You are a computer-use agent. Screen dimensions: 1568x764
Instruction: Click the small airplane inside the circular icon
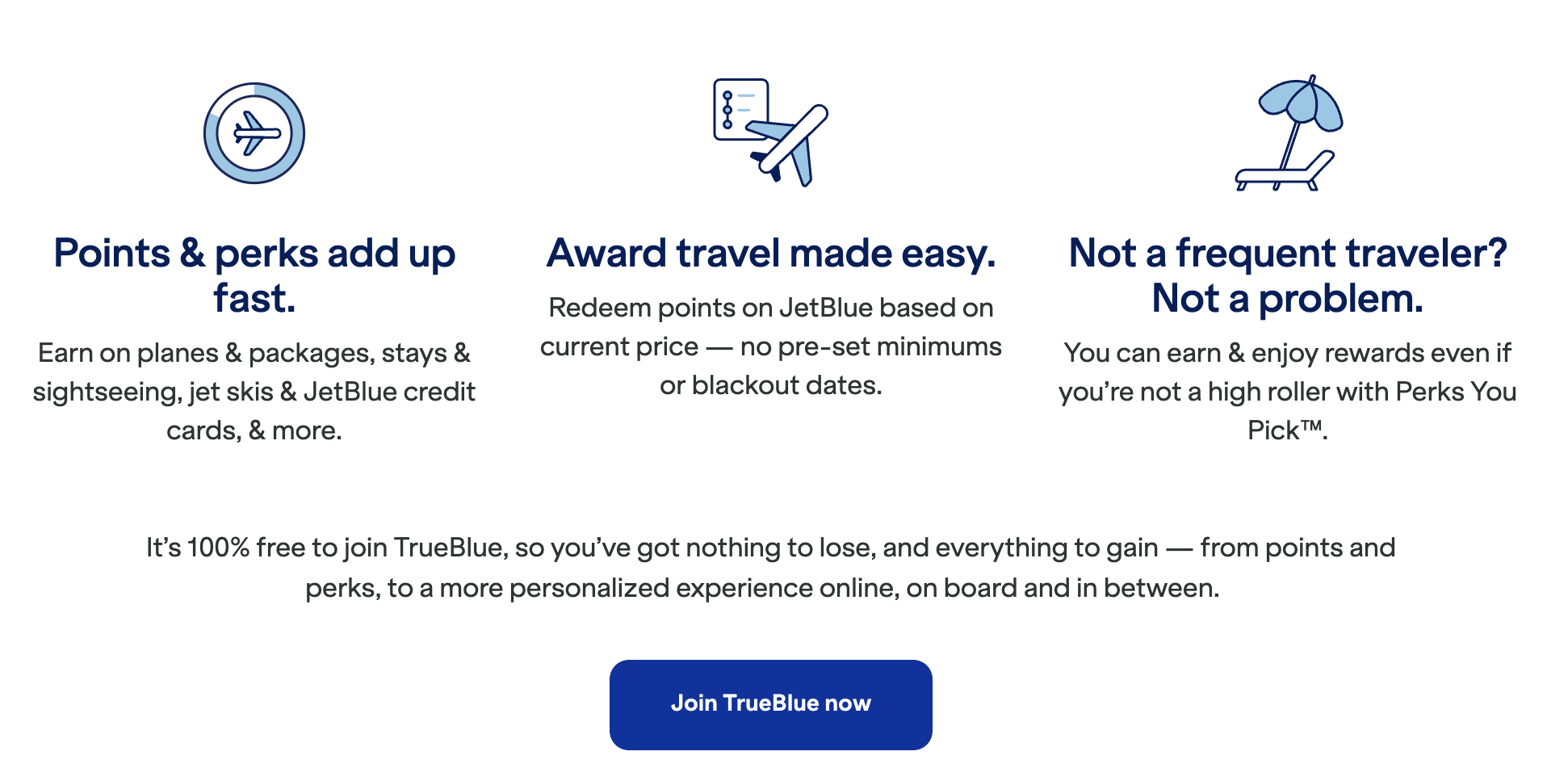pyautogui.click(x=256, y=133)
